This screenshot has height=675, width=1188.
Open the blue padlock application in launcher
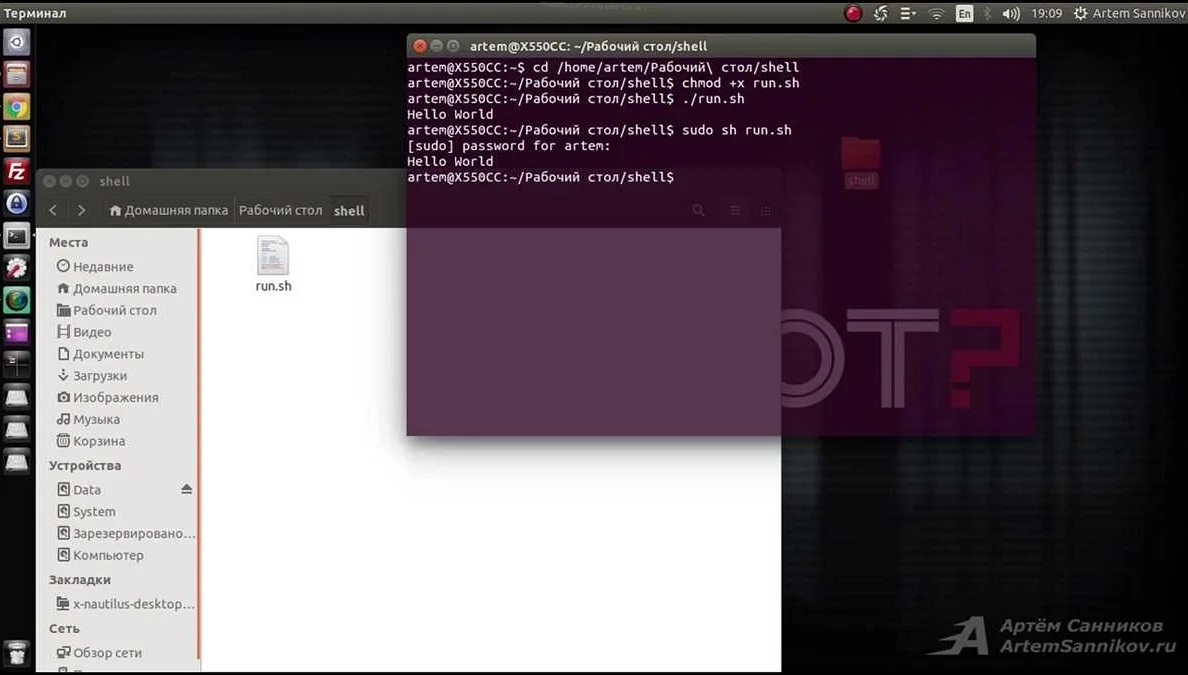17,203
